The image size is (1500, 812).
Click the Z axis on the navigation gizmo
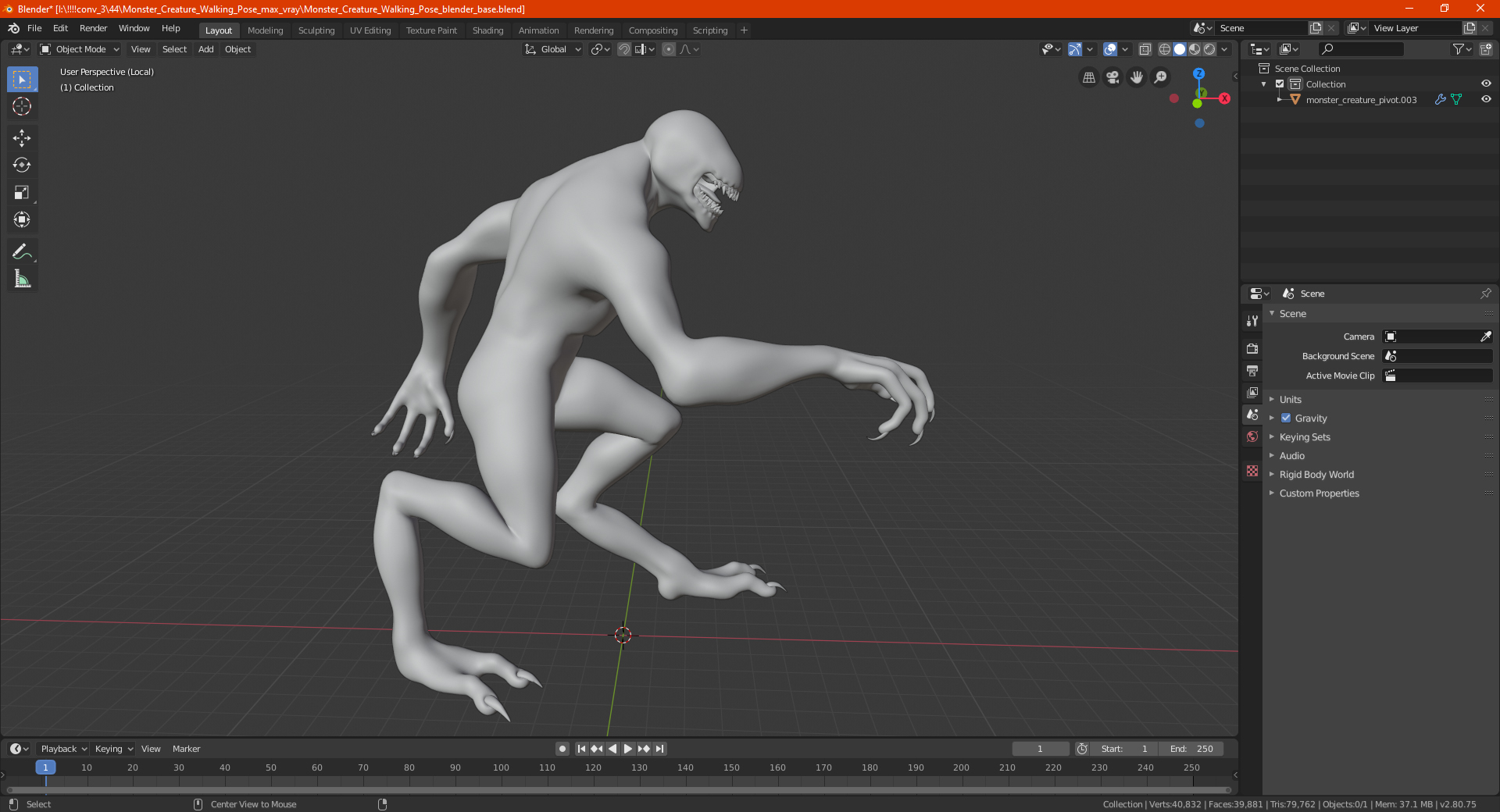pos(1198,73)
